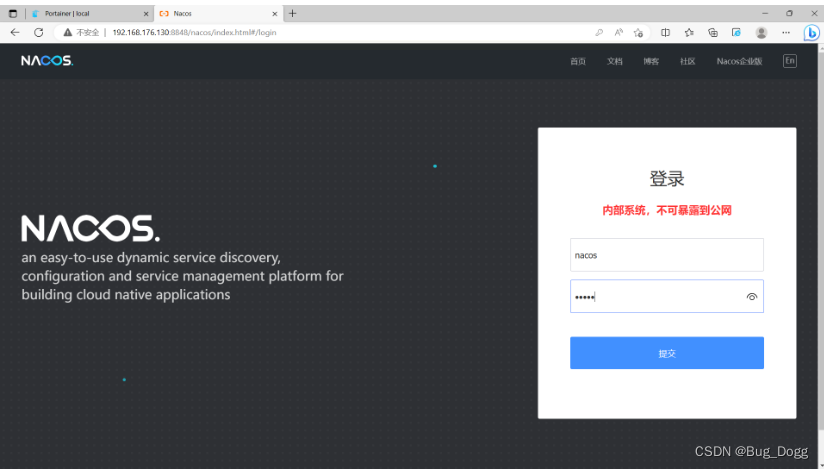Click the NACOS logo in header
This screenshot has width=824, height=469.
click(x=47, y=61)
